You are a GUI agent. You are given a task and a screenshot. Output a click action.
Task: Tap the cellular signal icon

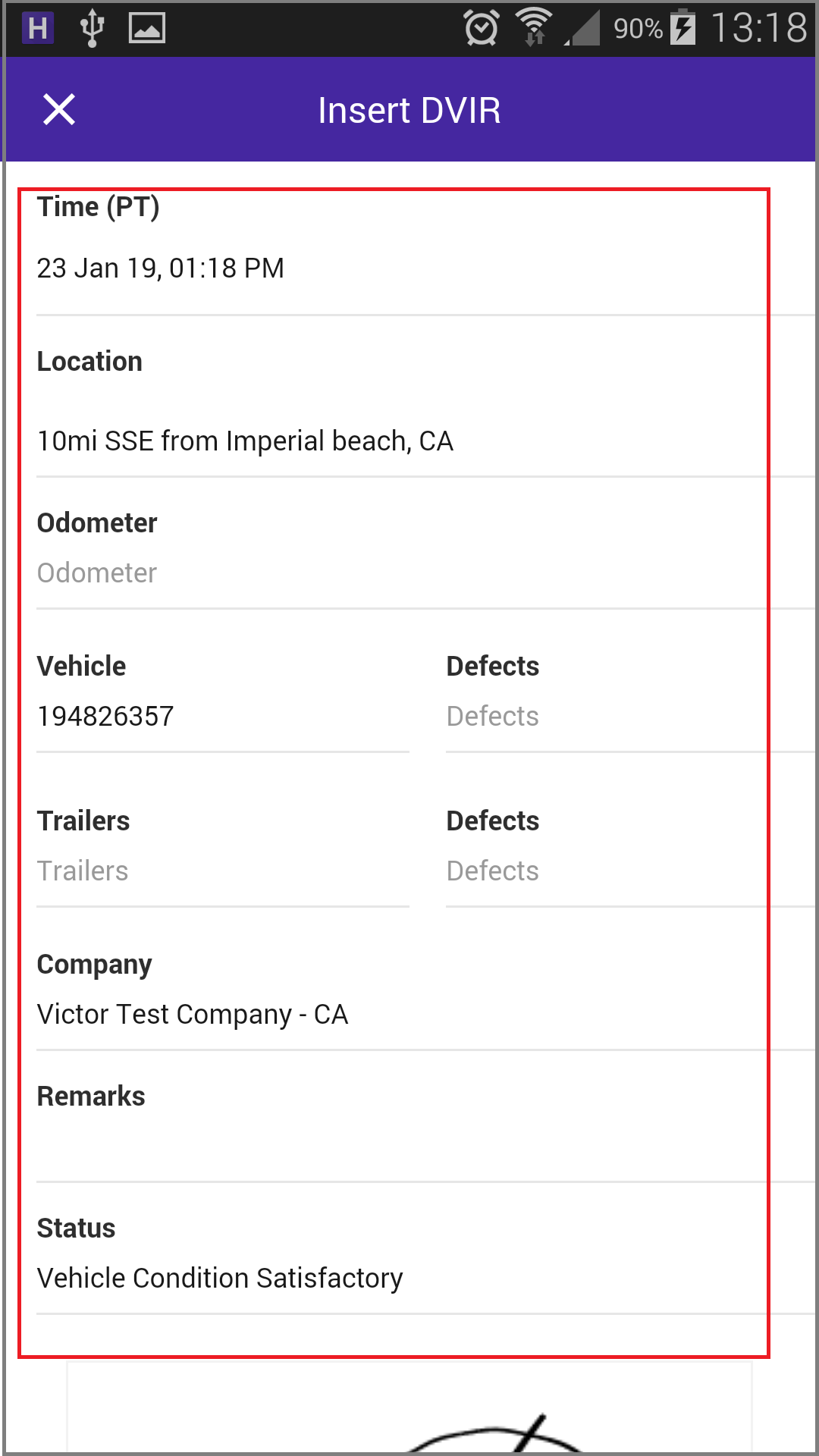click(x=582, y=28)
